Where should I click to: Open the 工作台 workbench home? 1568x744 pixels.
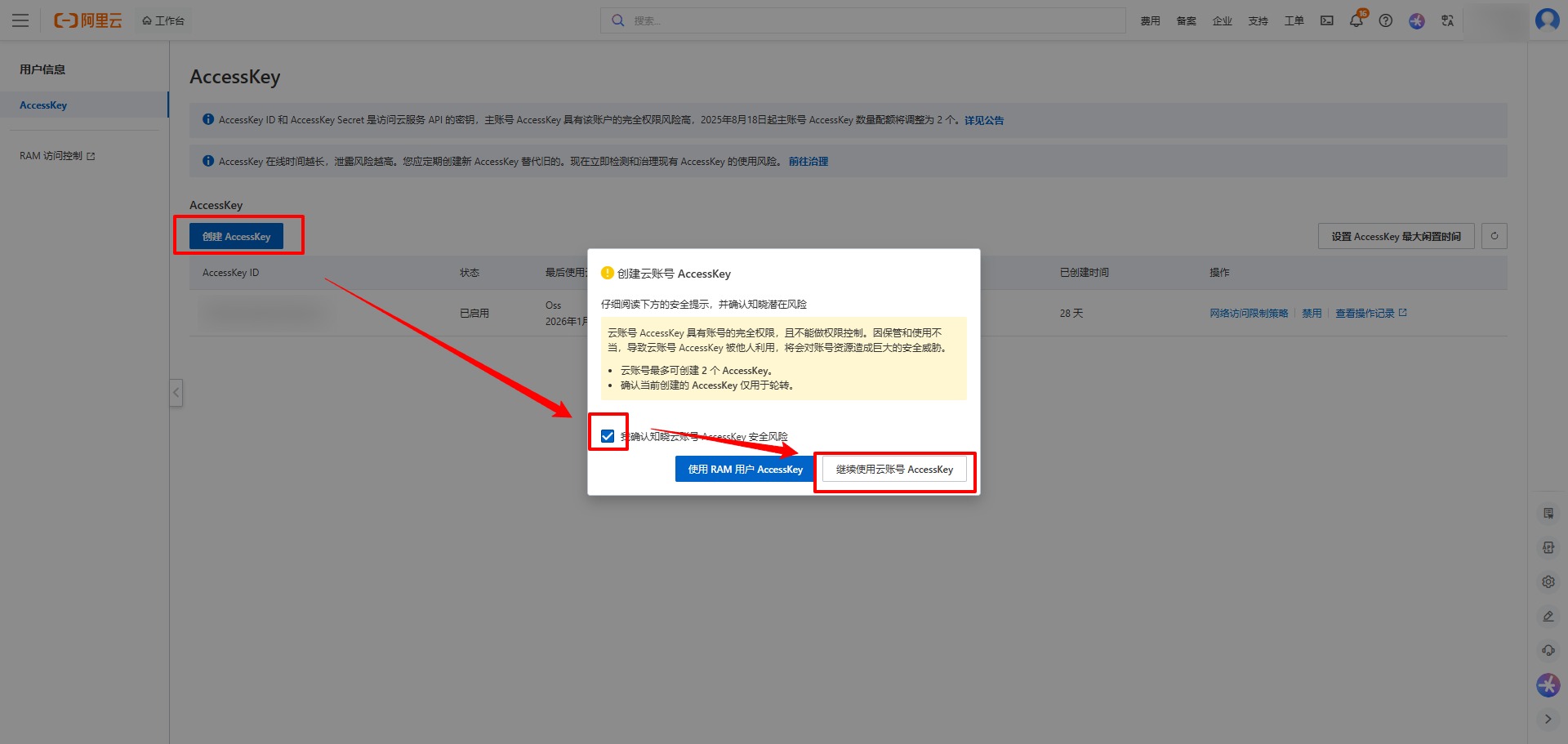[163, 20]
